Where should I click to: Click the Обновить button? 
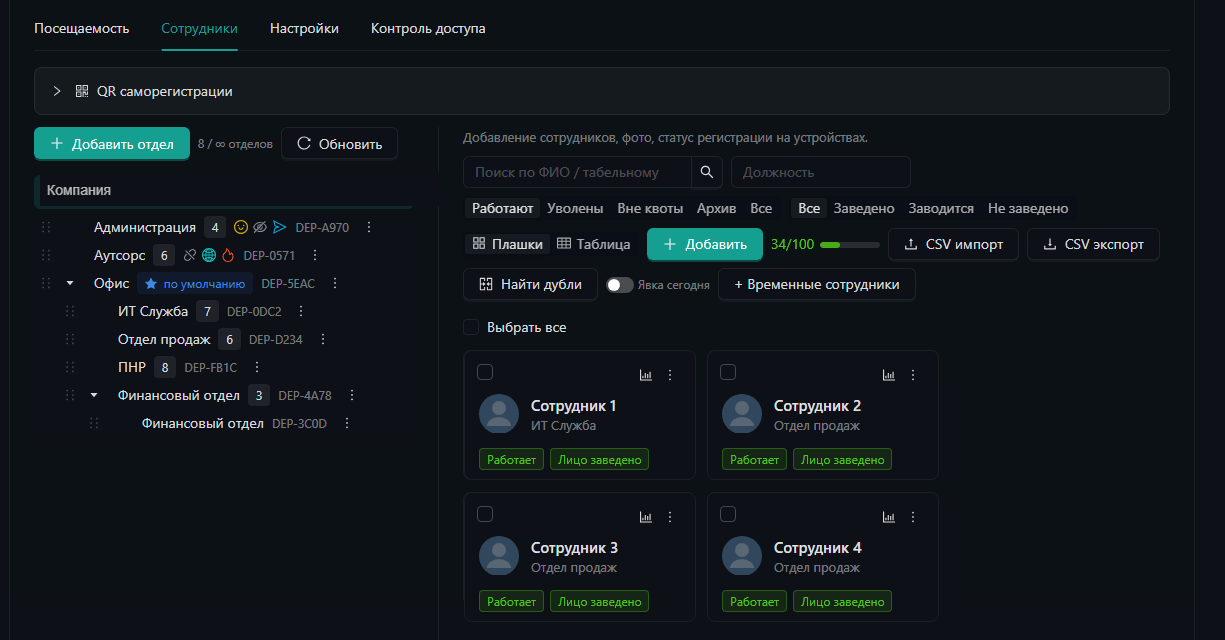click(x=340, y=144)
